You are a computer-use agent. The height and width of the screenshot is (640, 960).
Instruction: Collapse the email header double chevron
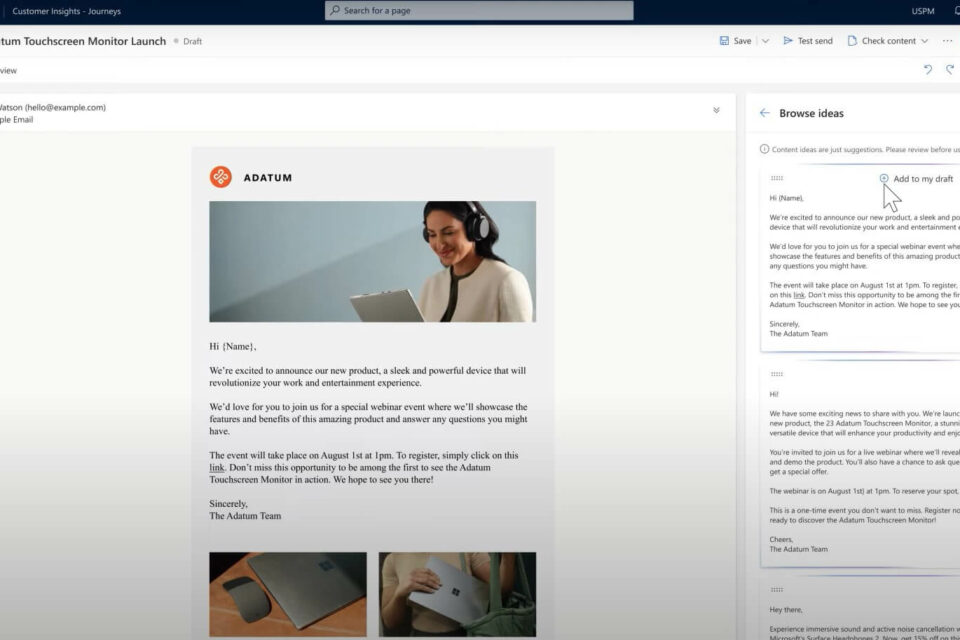coord(716,110)
